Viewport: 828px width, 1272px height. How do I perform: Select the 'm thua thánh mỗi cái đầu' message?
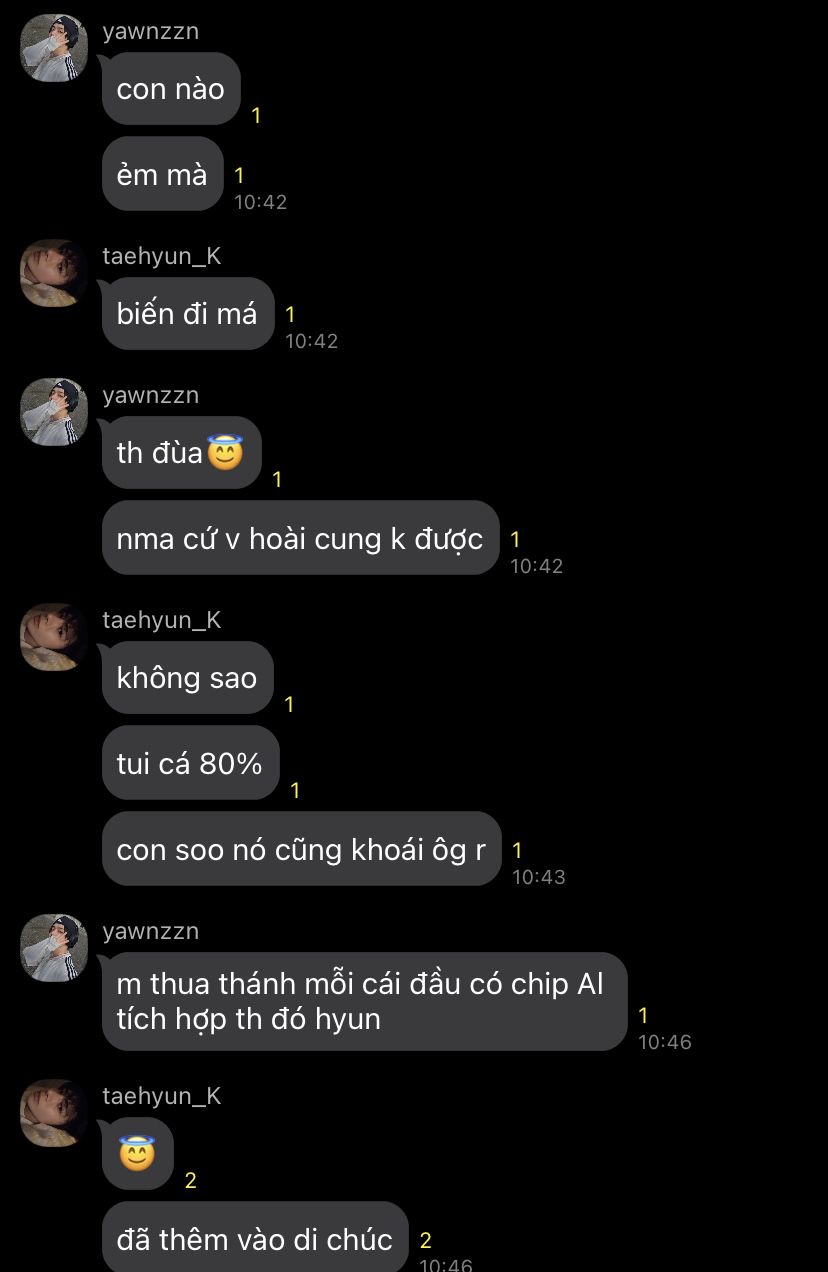(364, 1001)
